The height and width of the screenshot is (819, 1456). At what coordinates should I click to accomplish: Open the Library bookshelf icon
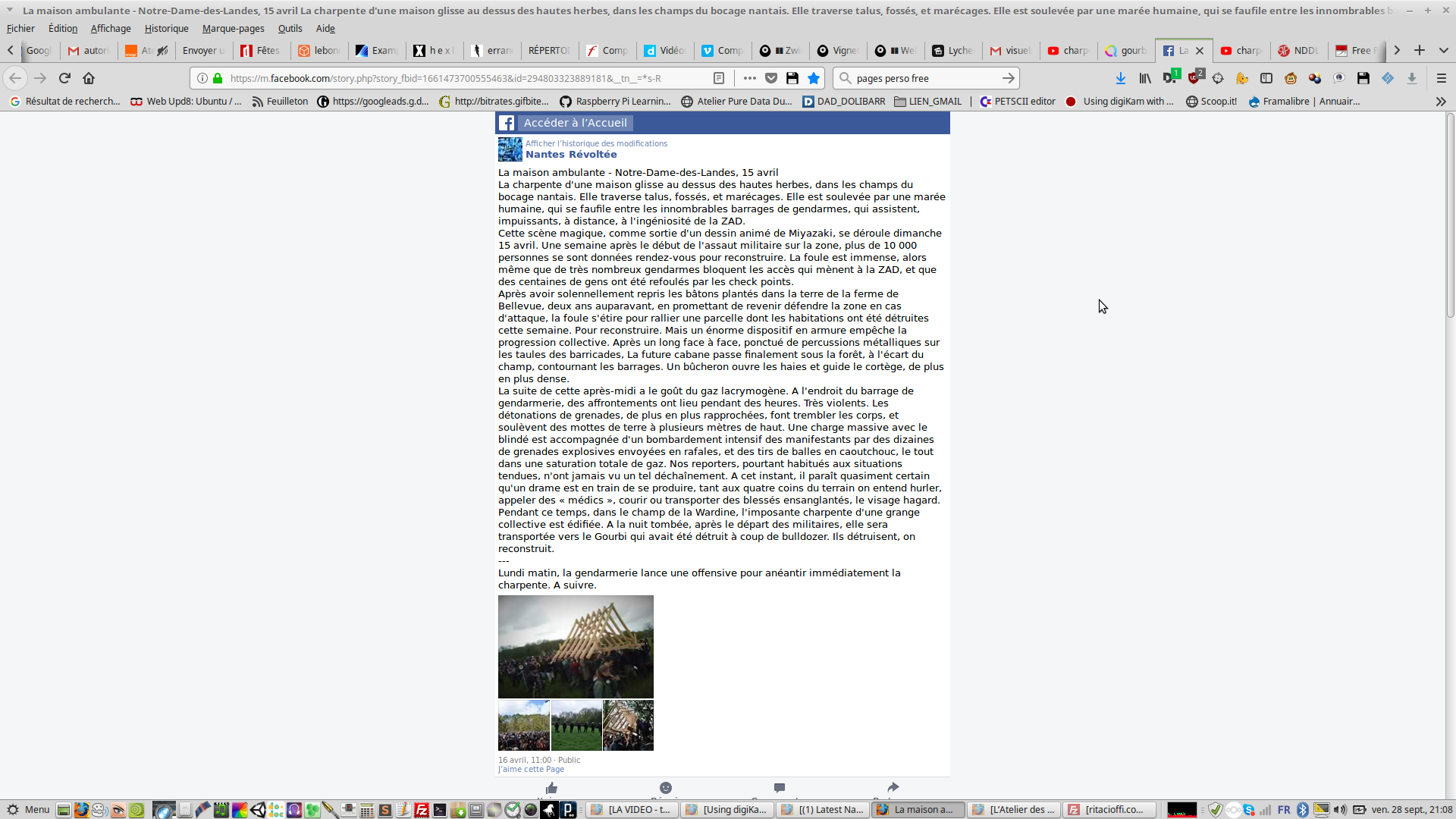click(1145, 78)
